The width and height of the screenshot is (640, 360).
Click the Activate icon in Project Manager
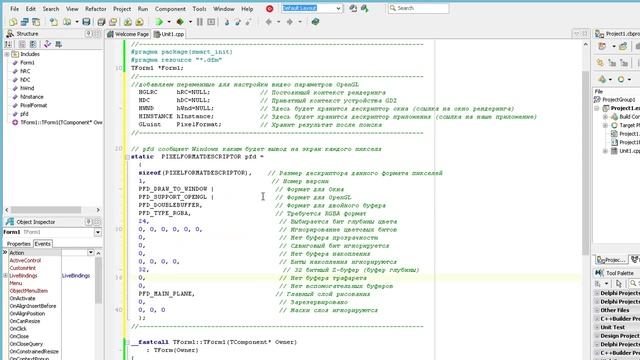pyautogui.click(x=602, y=47)
